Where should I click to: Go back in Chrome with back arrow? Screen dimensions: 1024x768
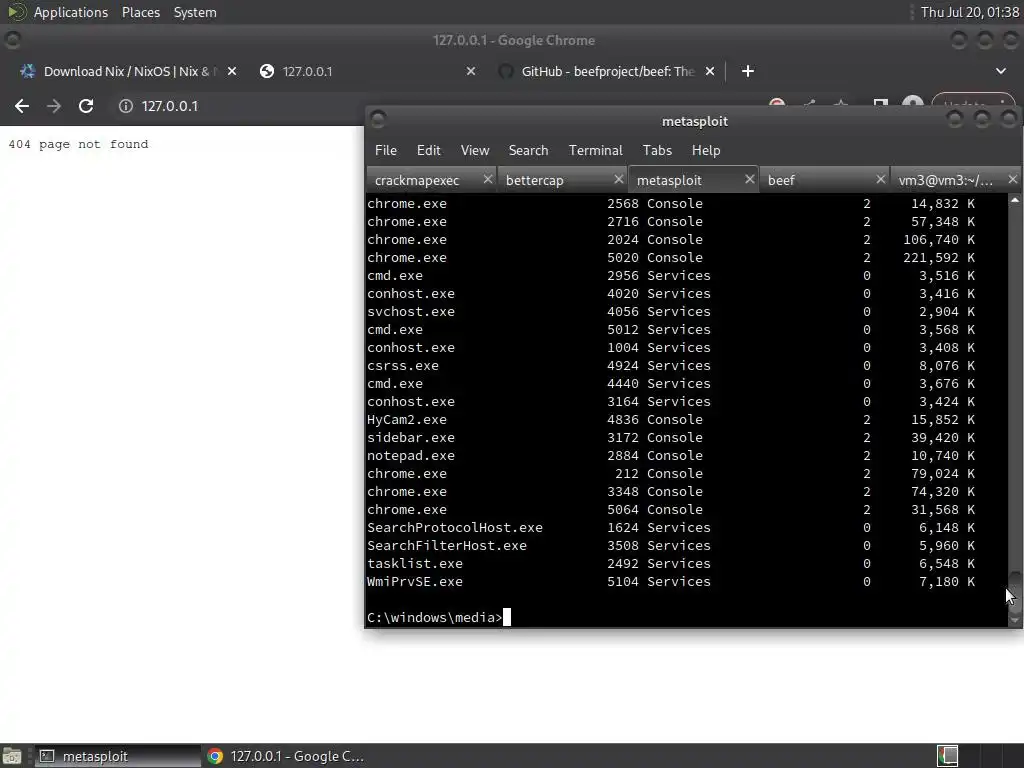22,106
